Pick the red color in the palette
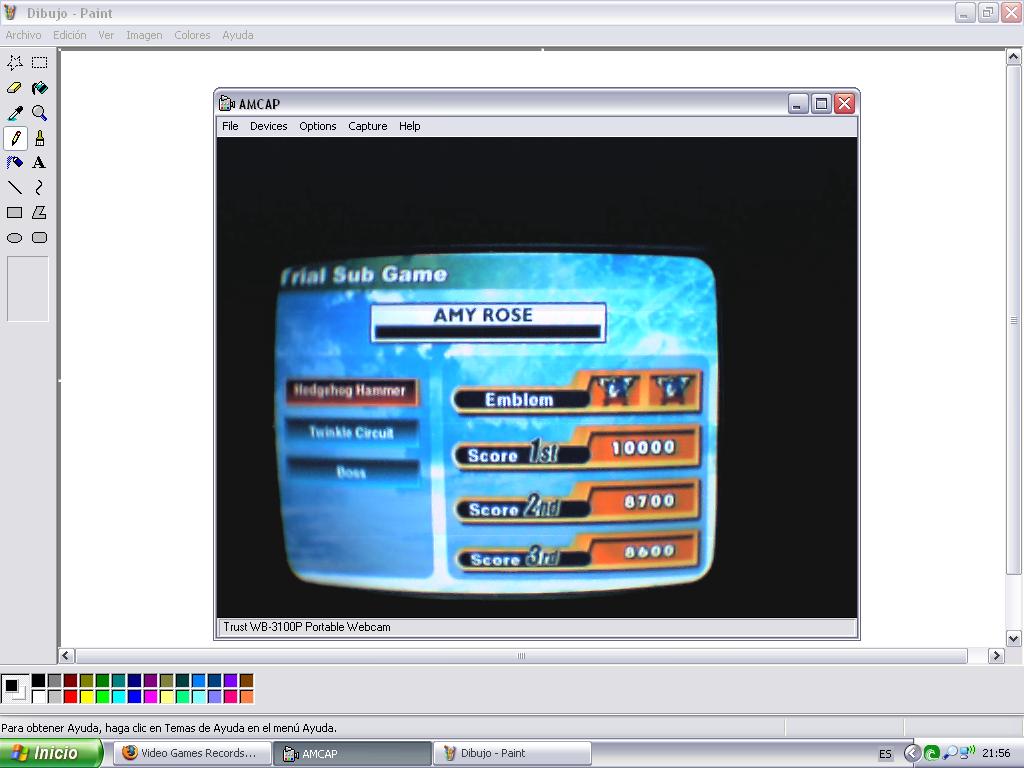The image size is (1024, 768). click(70, 697)
